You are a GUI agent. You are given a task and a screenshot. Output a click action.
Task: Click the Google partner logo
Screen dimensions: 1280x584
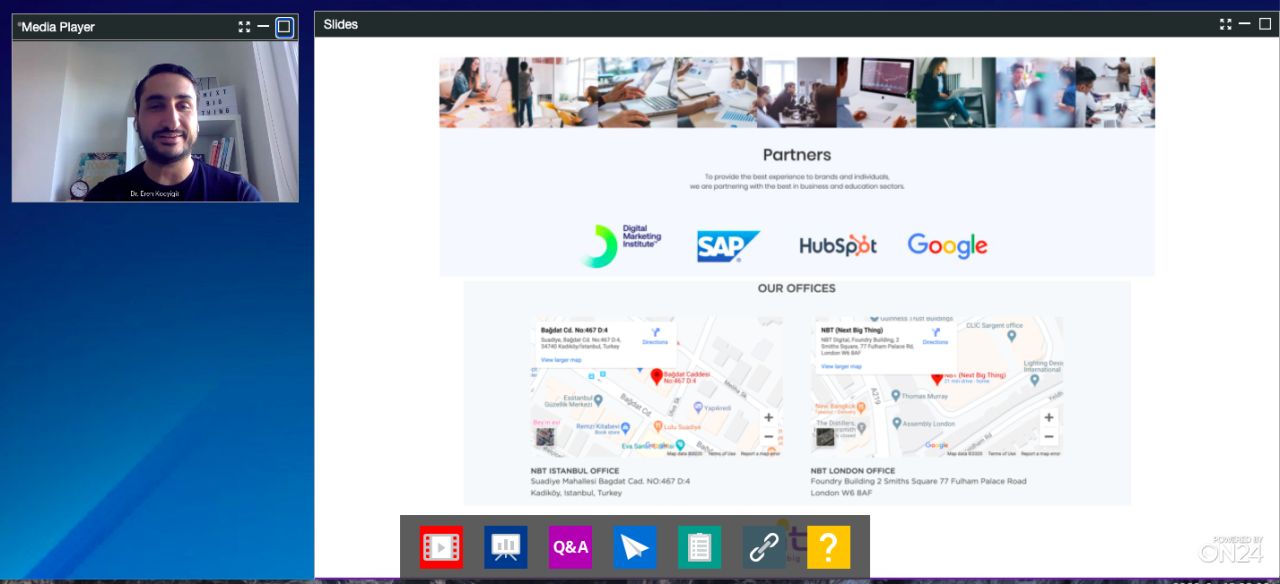[947, 245]
